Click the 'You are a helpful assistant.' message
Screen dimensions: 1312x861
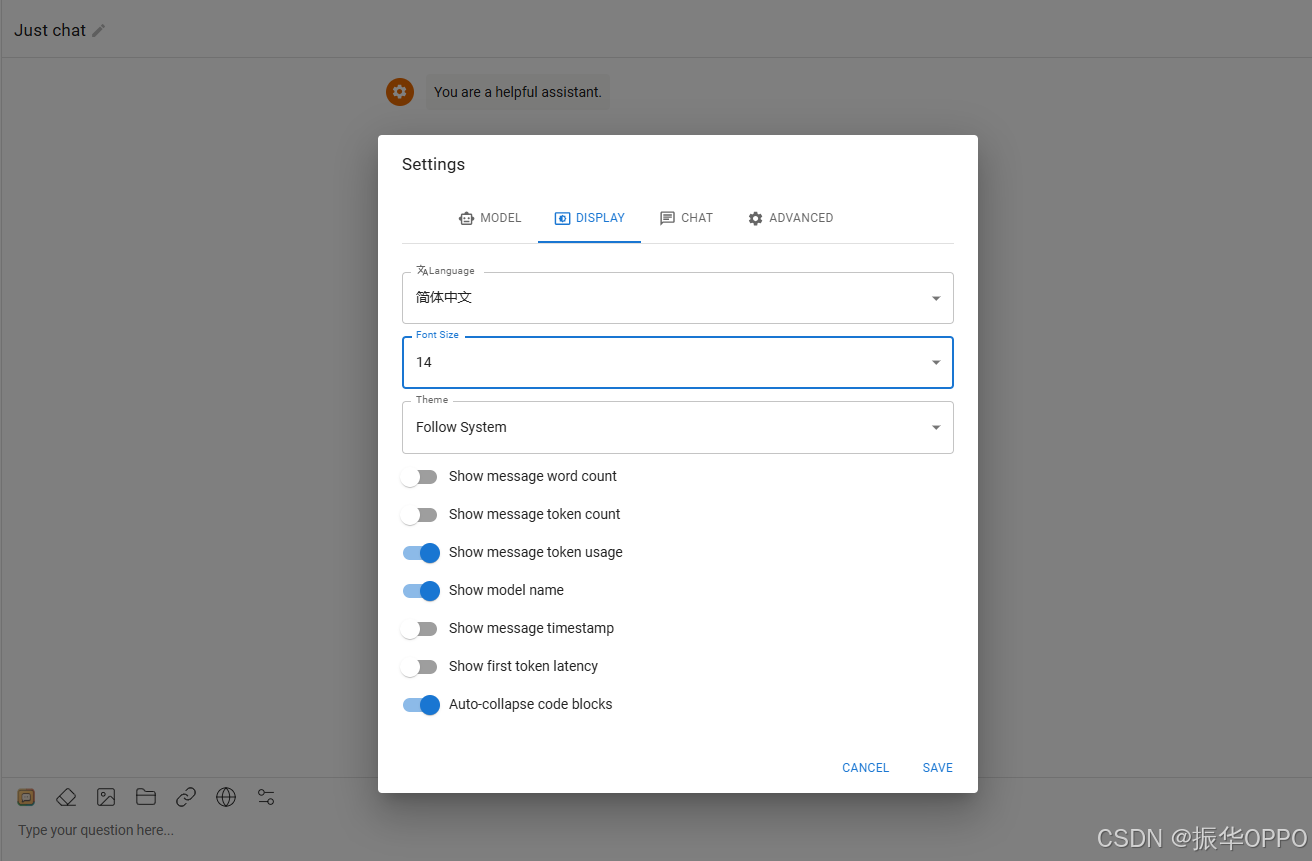pyautogui.click(x=518, y=92)
